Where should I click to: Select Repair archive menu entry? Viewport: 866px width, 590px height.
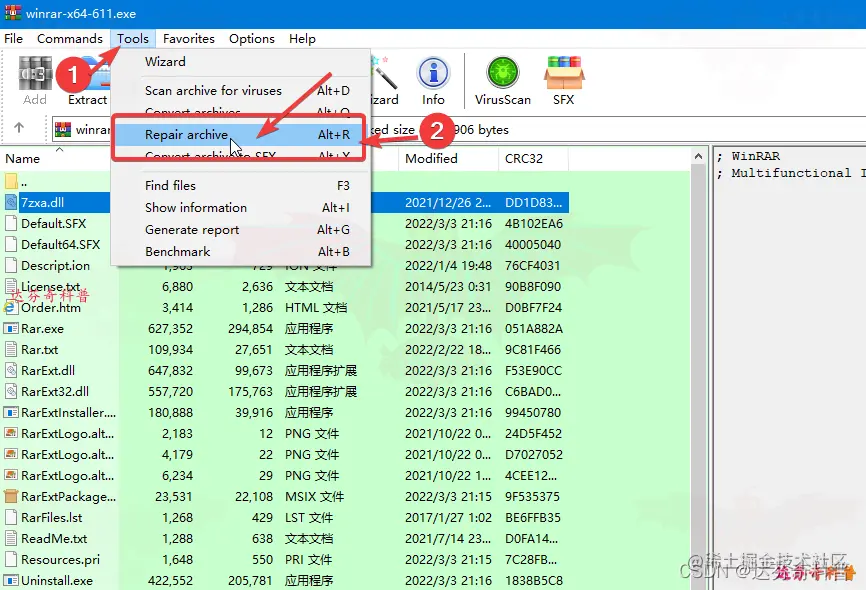tap(241, 135)
